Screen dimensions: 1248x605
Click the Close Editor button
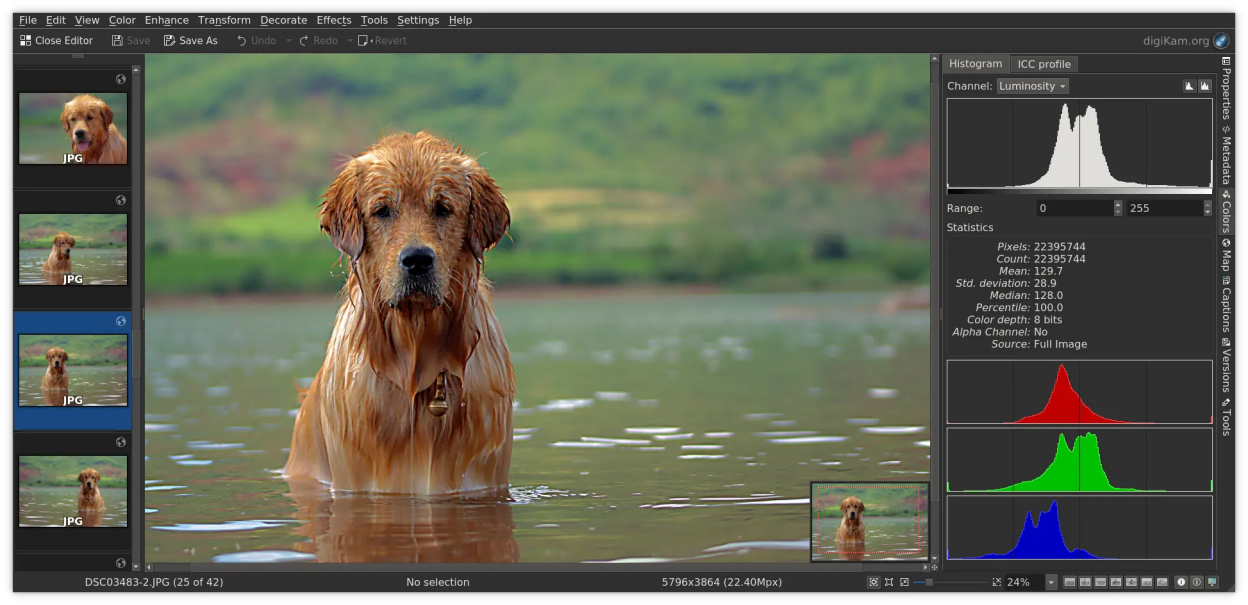tap(56, 41)
